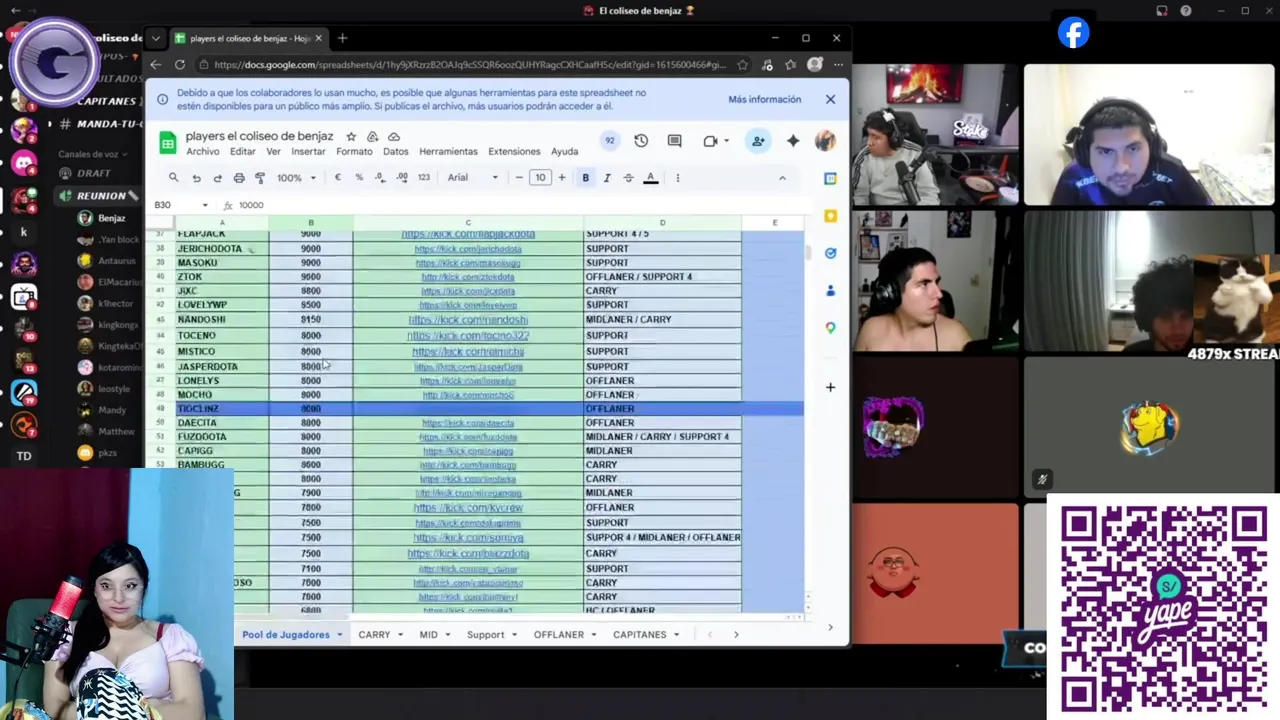Decrease font size with minus button

coord(519,178)
